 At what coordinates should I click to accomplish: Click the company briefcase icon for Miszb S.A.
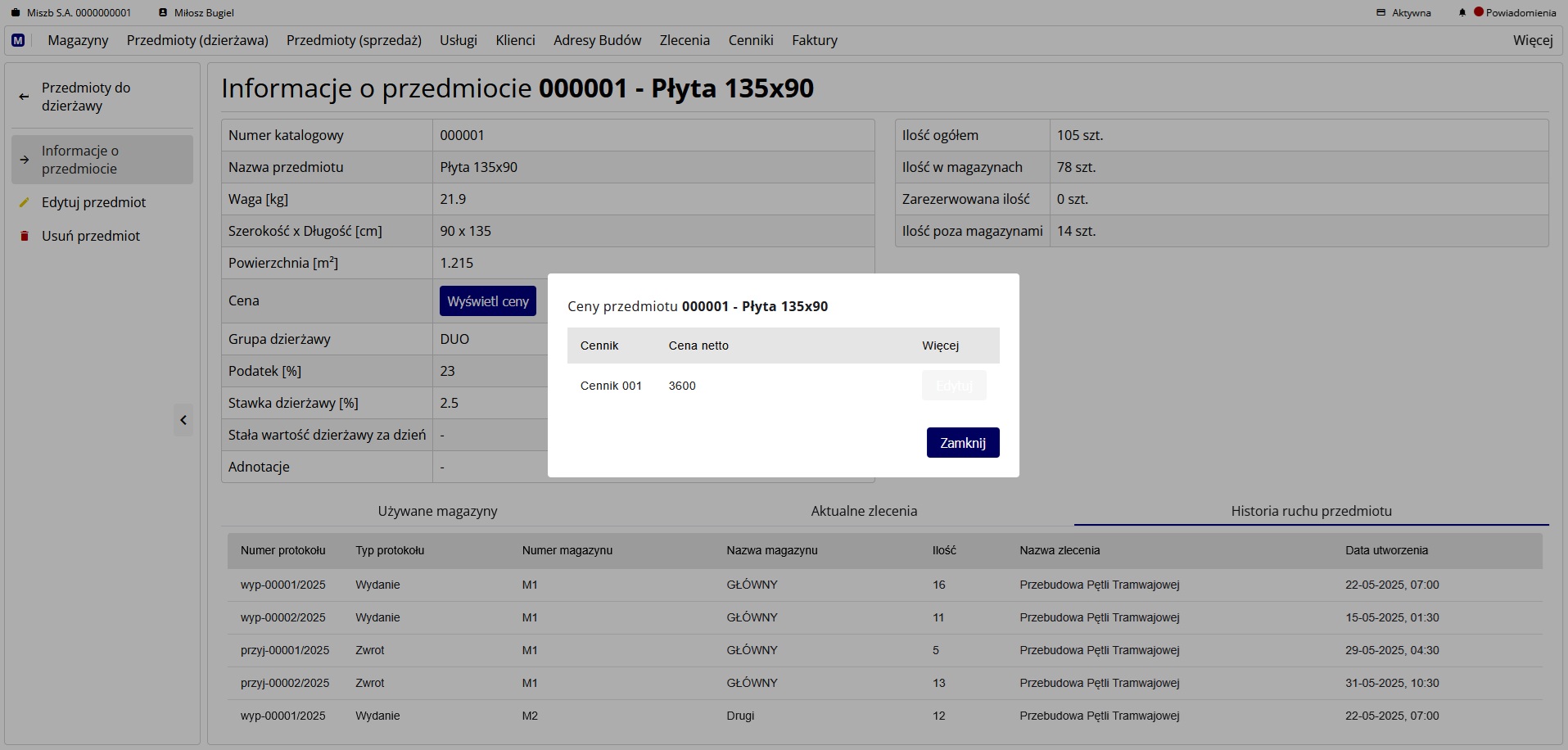tap(15, 13)
